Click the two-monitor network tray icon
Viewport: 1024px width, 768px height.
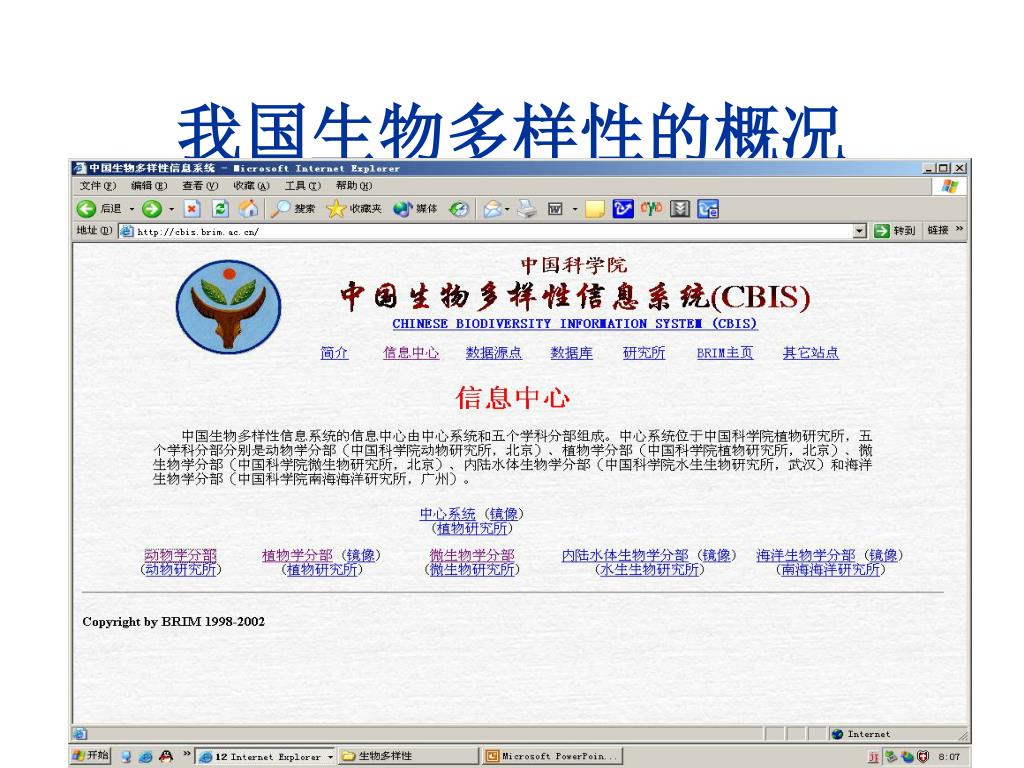click(891, 756)
